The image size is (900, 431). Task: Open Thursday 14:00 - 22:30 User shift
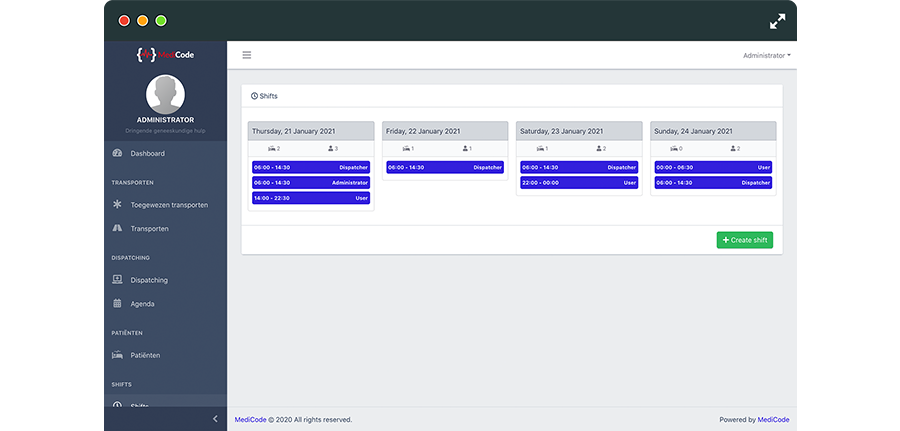pos(311,198)
